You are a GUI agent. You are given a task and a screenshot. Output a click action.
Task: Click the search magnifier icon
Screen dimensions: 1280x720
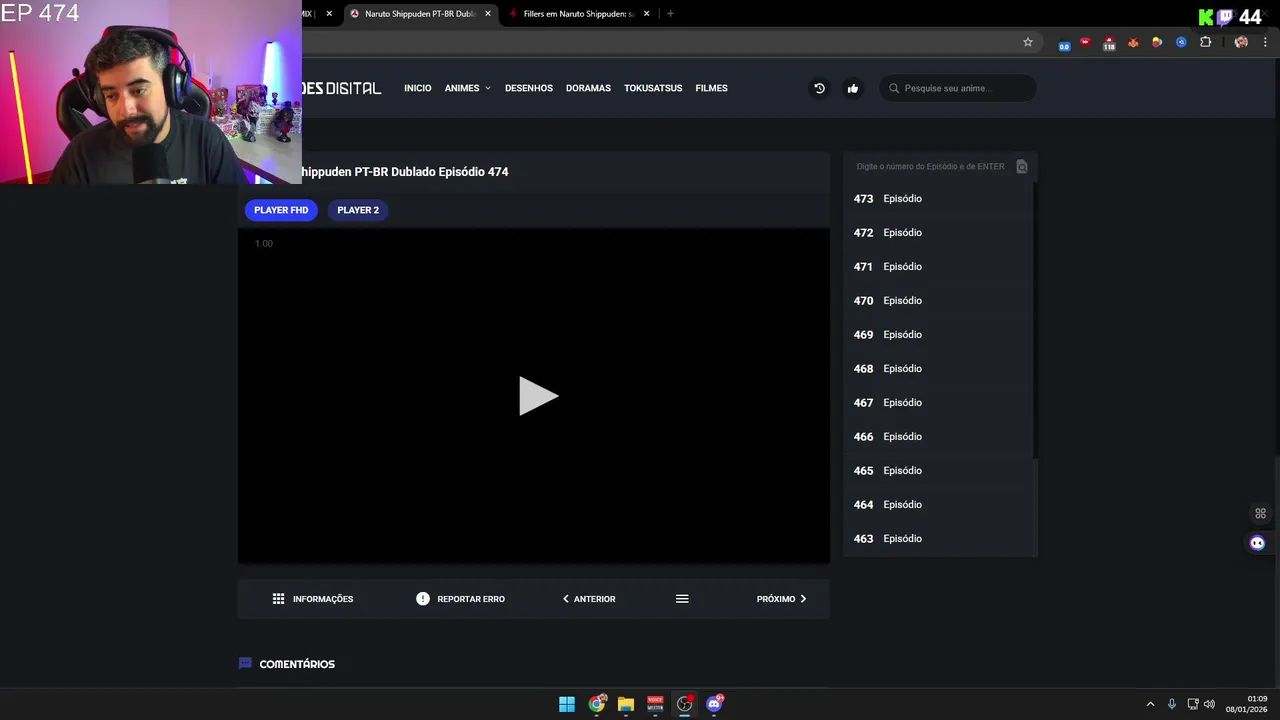click(x=894, y=88)
